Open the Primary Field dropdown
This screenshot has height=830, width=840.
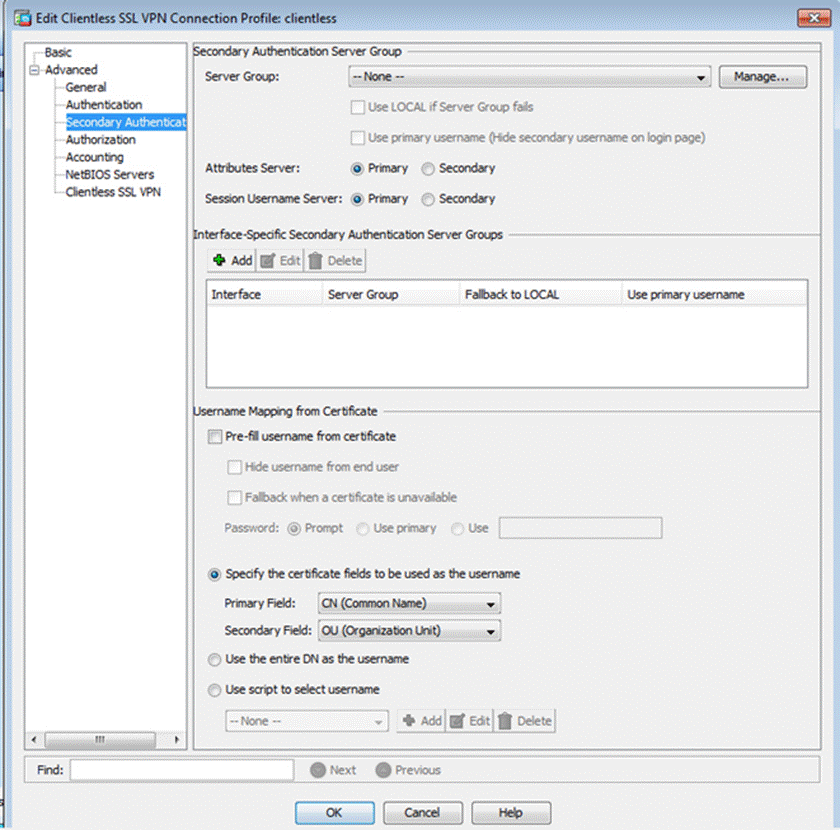click(490, 604)
